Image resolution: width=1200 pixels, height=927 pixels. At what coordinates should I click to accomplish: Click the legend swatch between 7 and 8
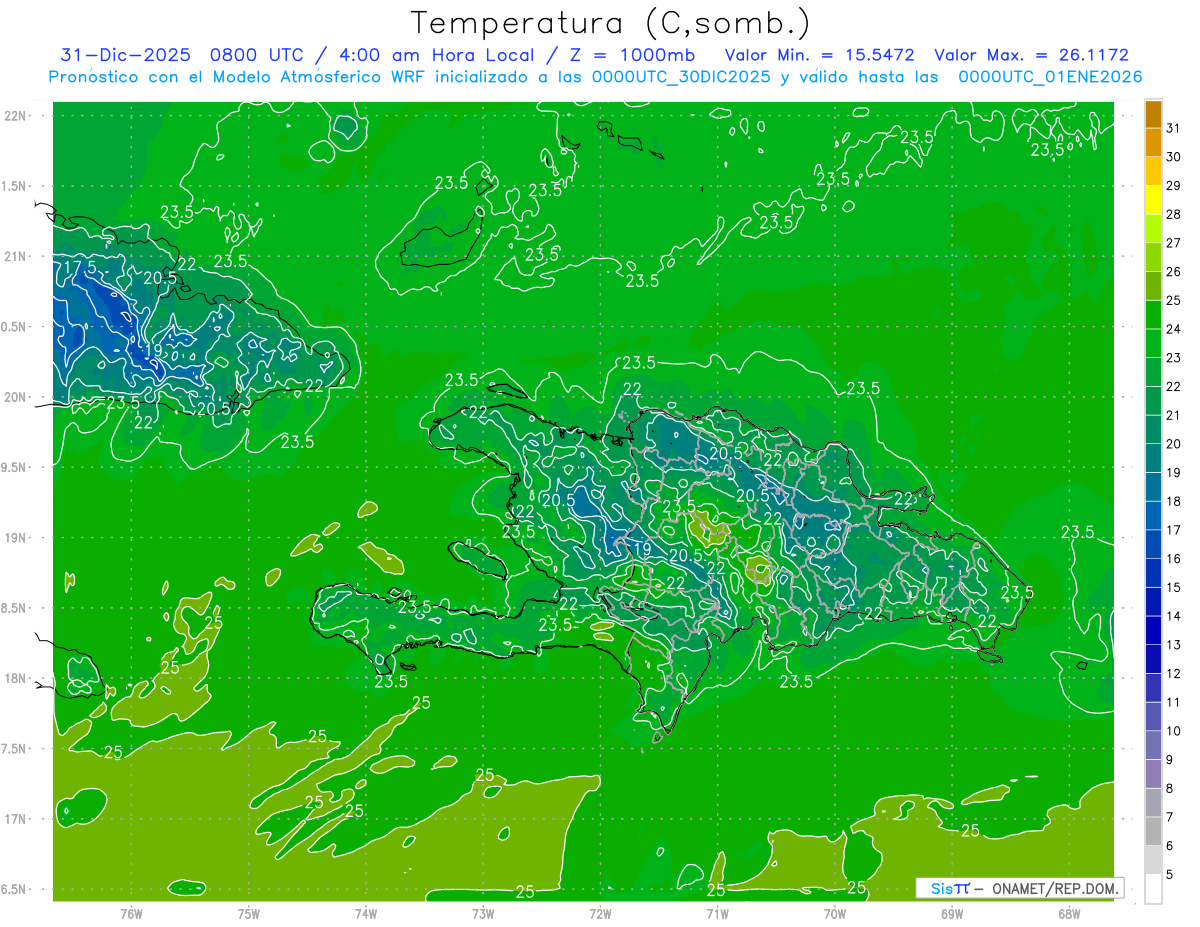[x=1153, y=803]
